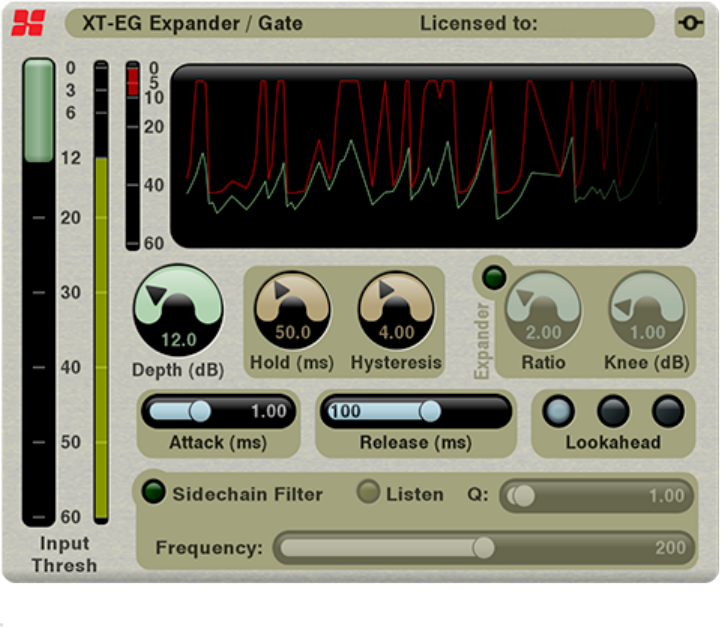The height and width of the screenshot is (627, 721).
Task: Click the Hysteresis knob showing 4.00
Action: tap(396, 310)
